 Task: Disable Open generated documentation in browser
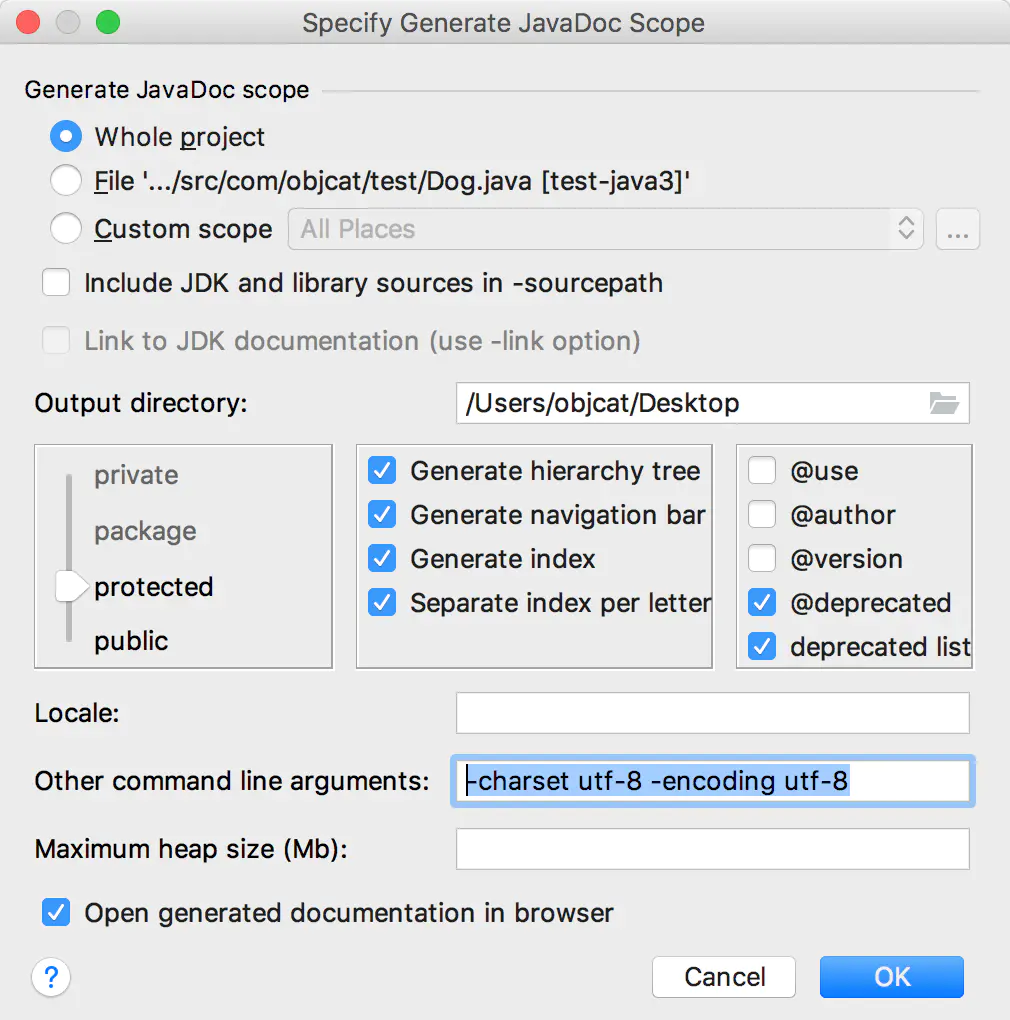tap(56, 913)
